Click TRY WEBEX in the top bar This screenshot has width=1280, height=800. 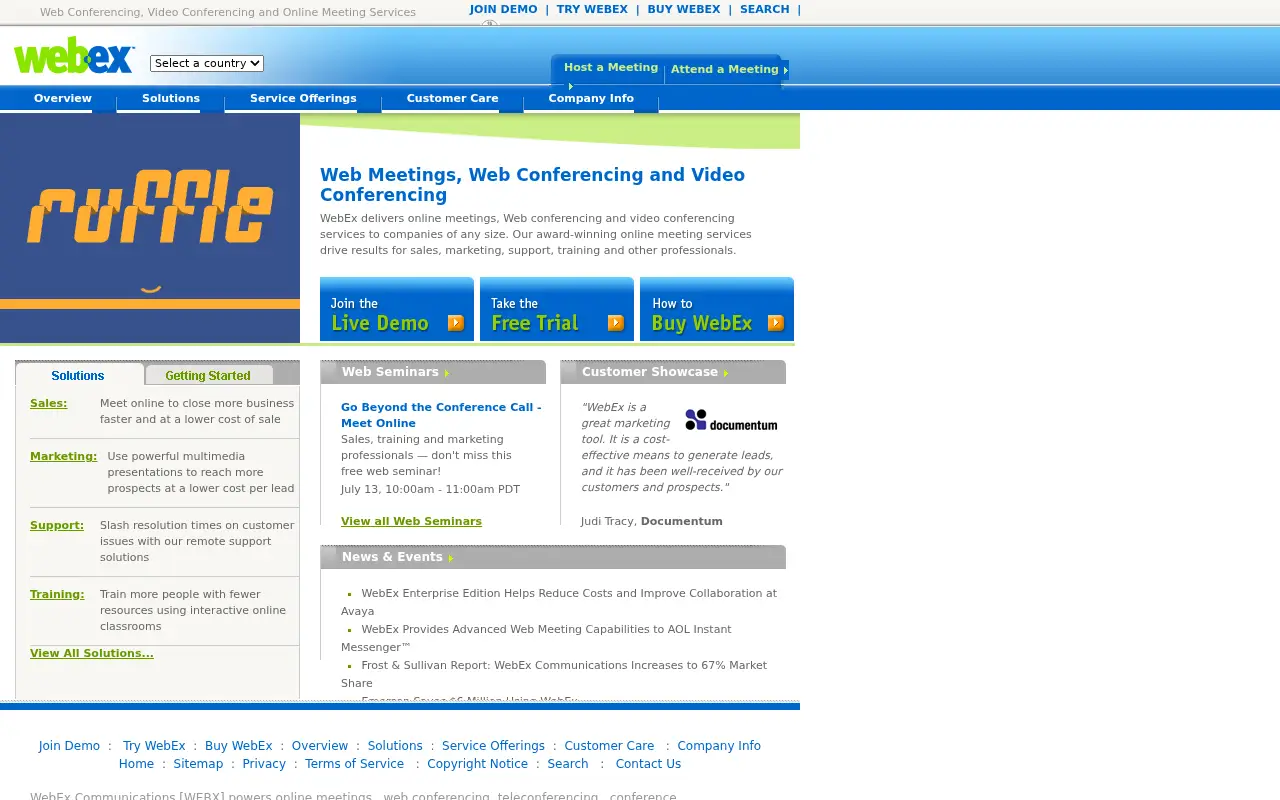click(x=592, y=9)
